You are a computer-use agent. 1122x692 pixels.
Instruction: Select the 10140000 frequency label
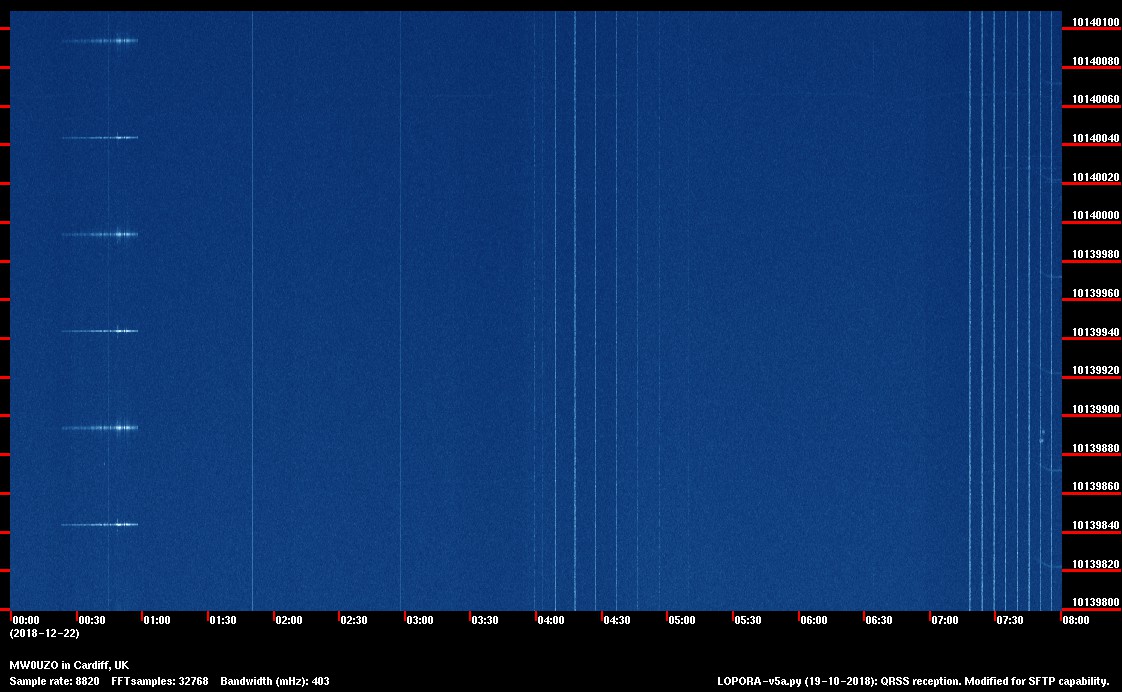(x=1096, y=216)
